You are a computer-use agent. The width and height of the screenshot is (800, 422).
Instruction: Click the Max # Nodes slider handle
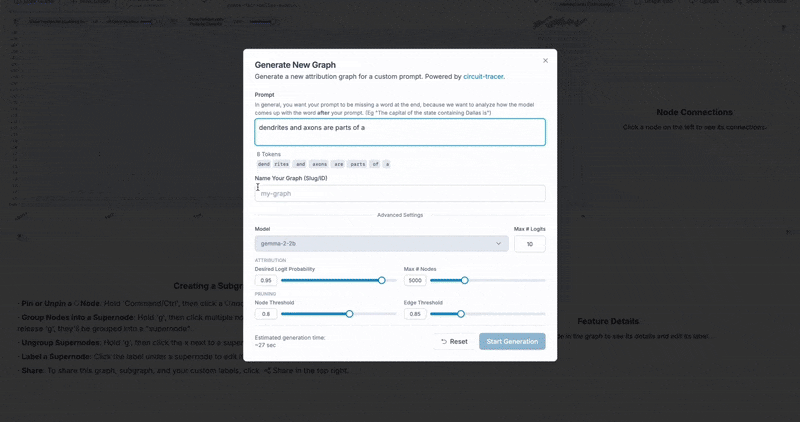pos(464,281)
